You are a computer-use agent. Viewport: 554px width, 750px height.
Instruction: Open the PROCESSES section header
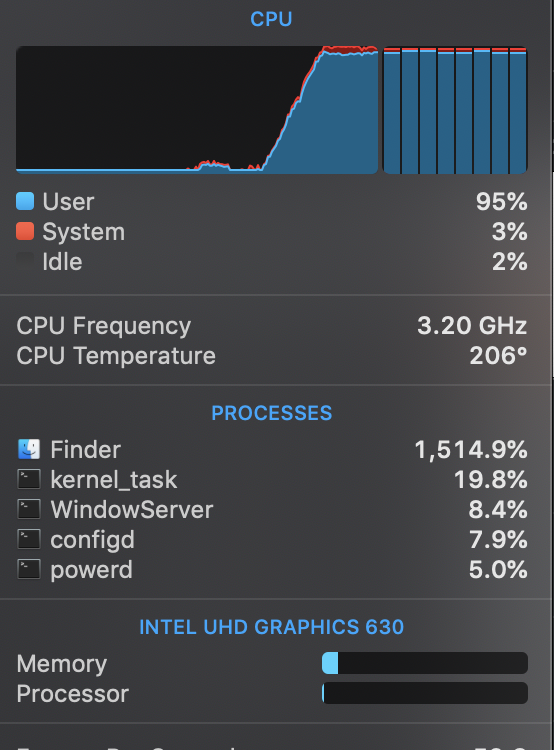tap(271, 413)
